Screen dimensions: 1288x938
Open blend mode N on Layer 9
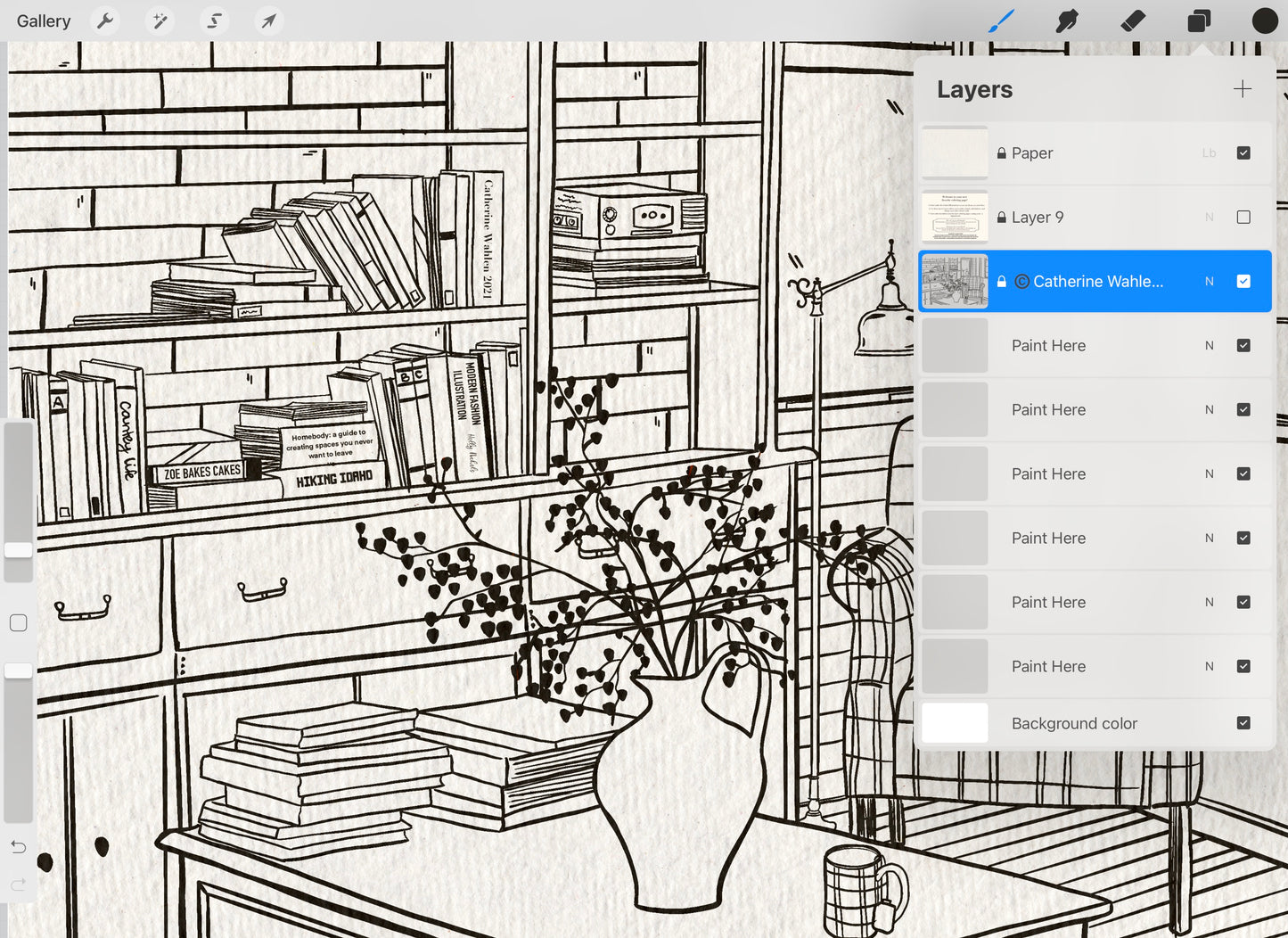tap(1210, 218)
